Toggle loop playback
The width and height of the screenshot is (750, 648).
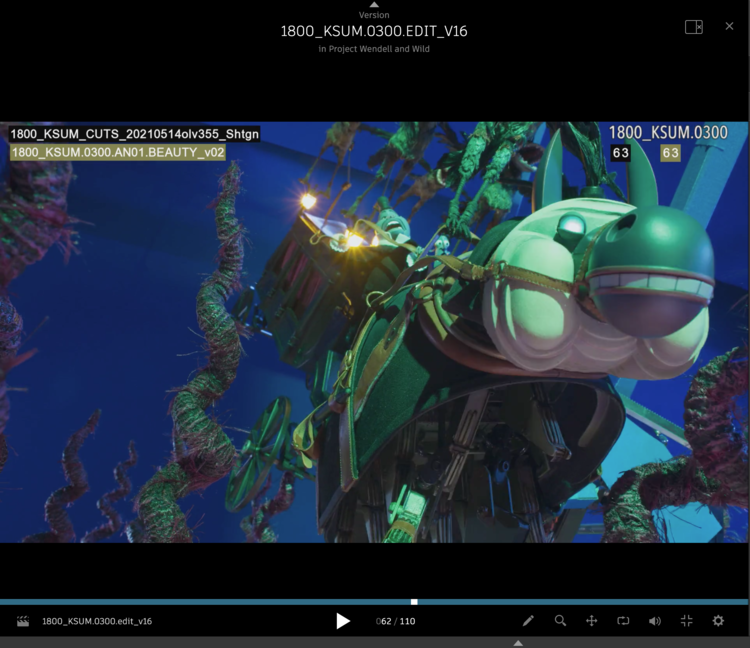(x=623, y=621)
